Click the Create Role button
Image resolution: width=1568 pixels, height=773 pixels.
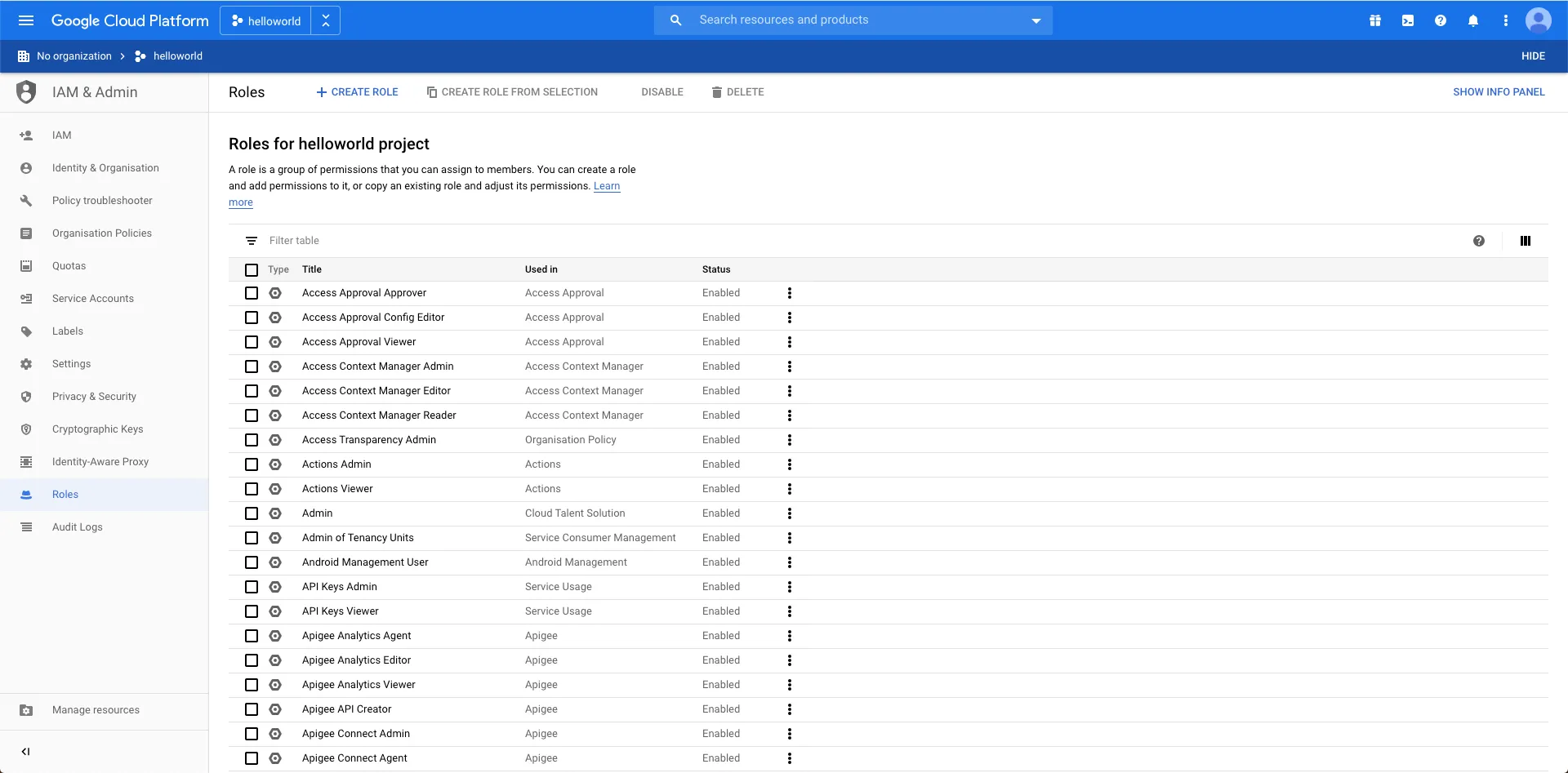click(x=357, y=92)
